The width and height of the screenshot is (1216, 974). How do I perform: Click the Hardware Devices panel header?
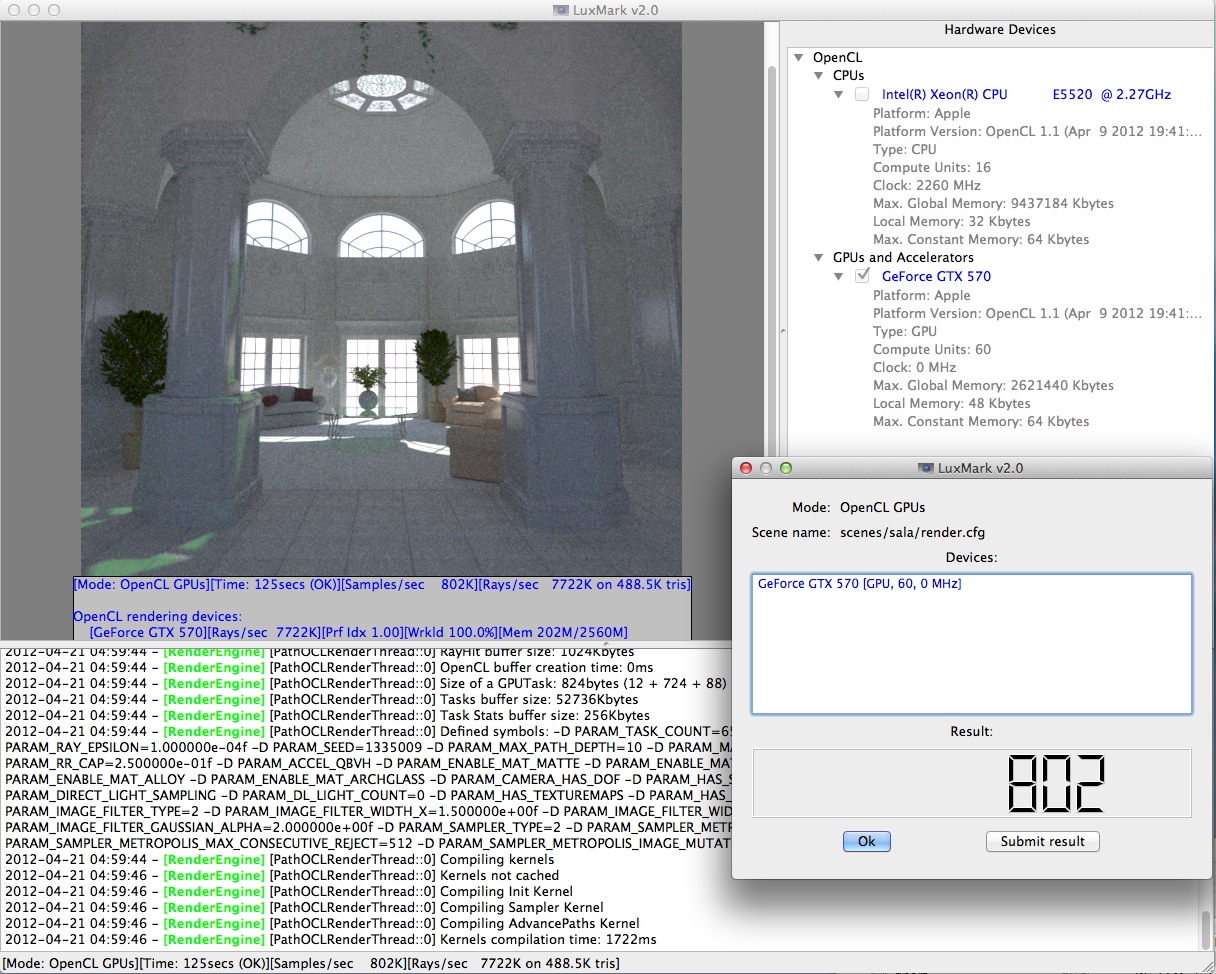coord(1000,30)
